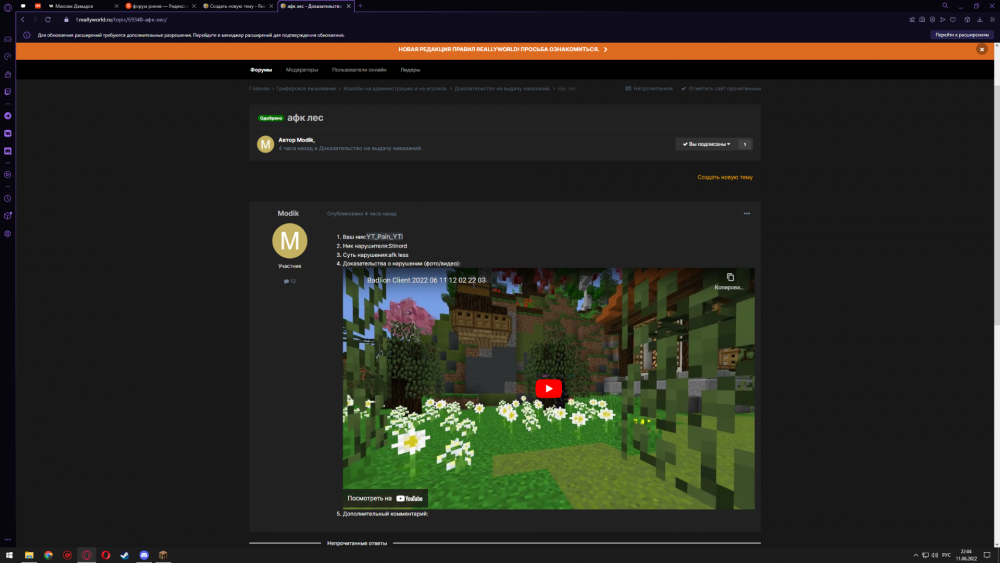The width and height of the screenshot is (1000, 563).
Task: Open Chrome from taskbar
Action: [48, 555]
